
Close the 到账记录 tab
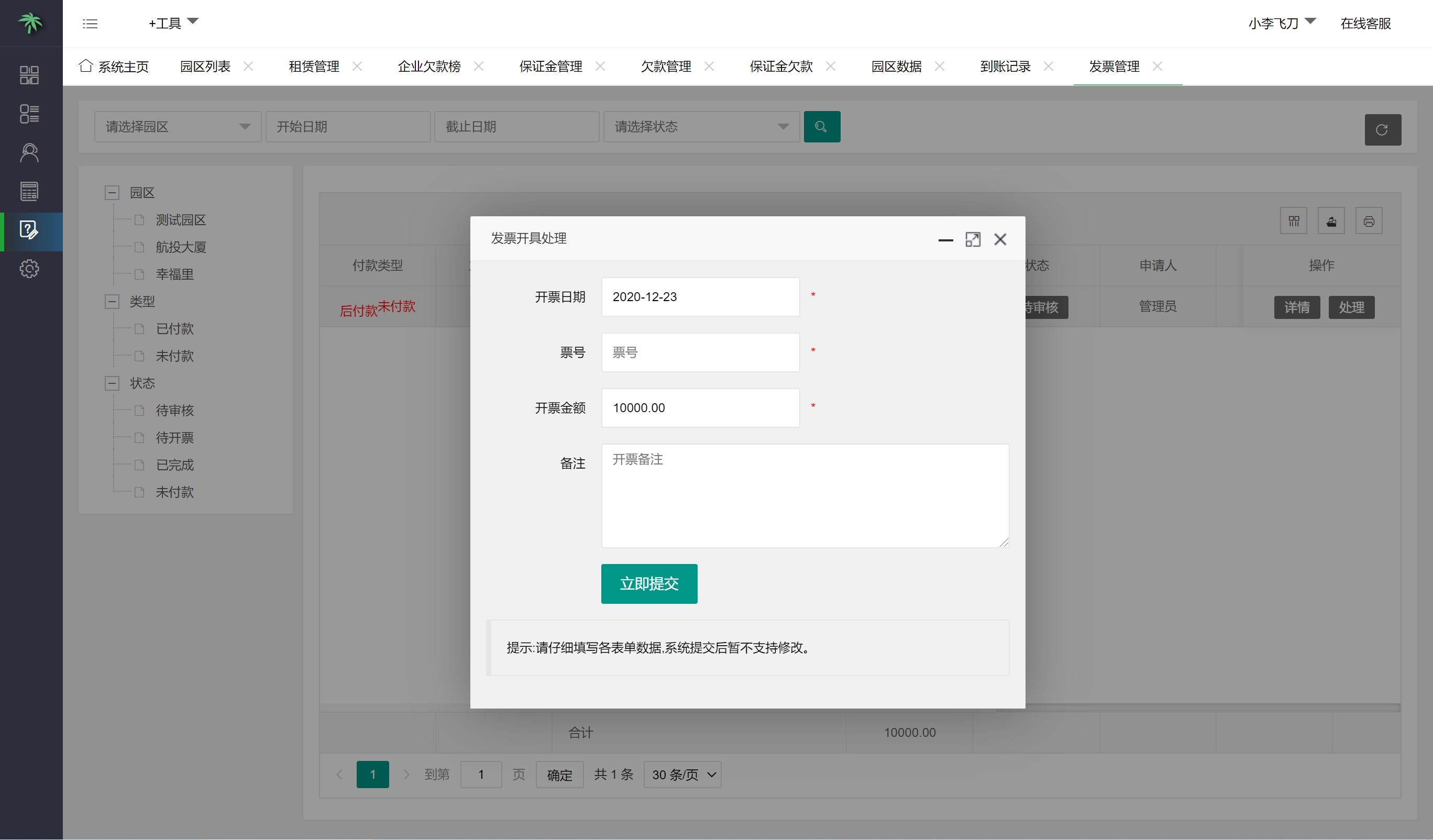coord(1049,66)
